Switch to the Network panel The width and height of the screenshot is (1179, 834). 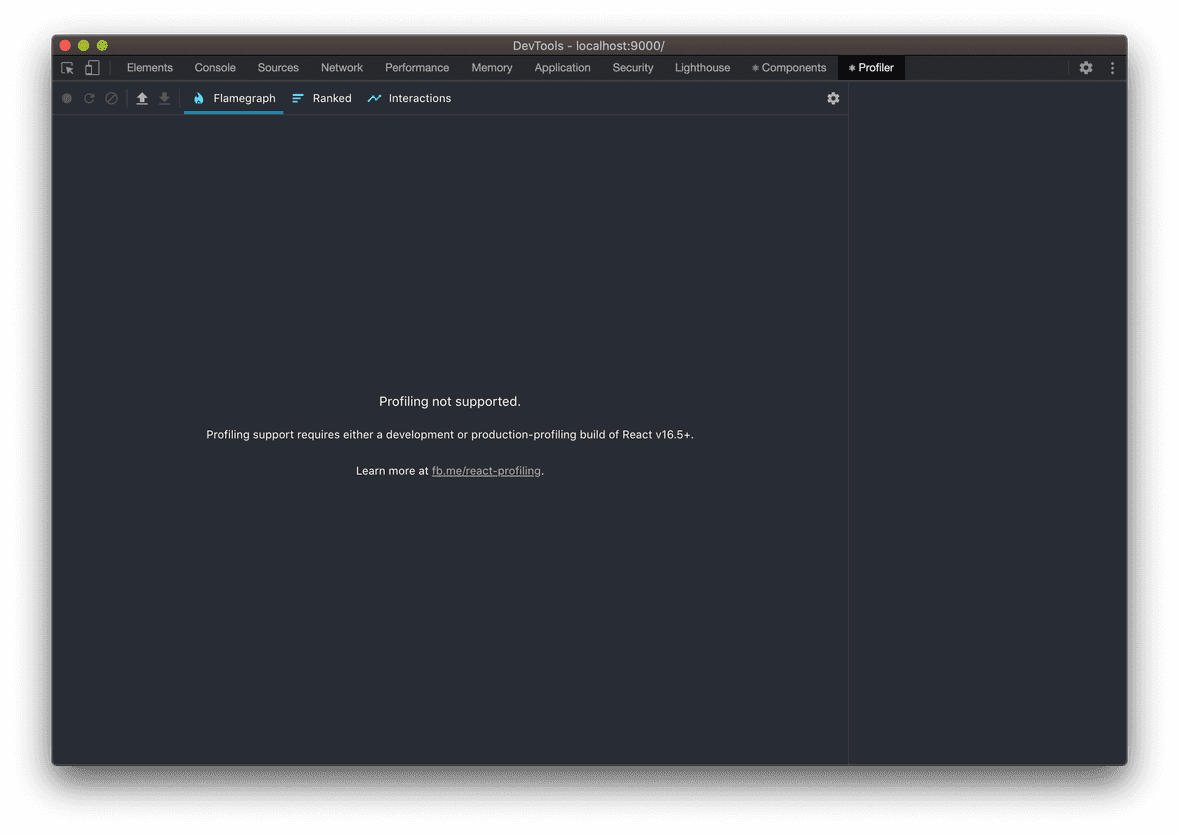(342, 67)
